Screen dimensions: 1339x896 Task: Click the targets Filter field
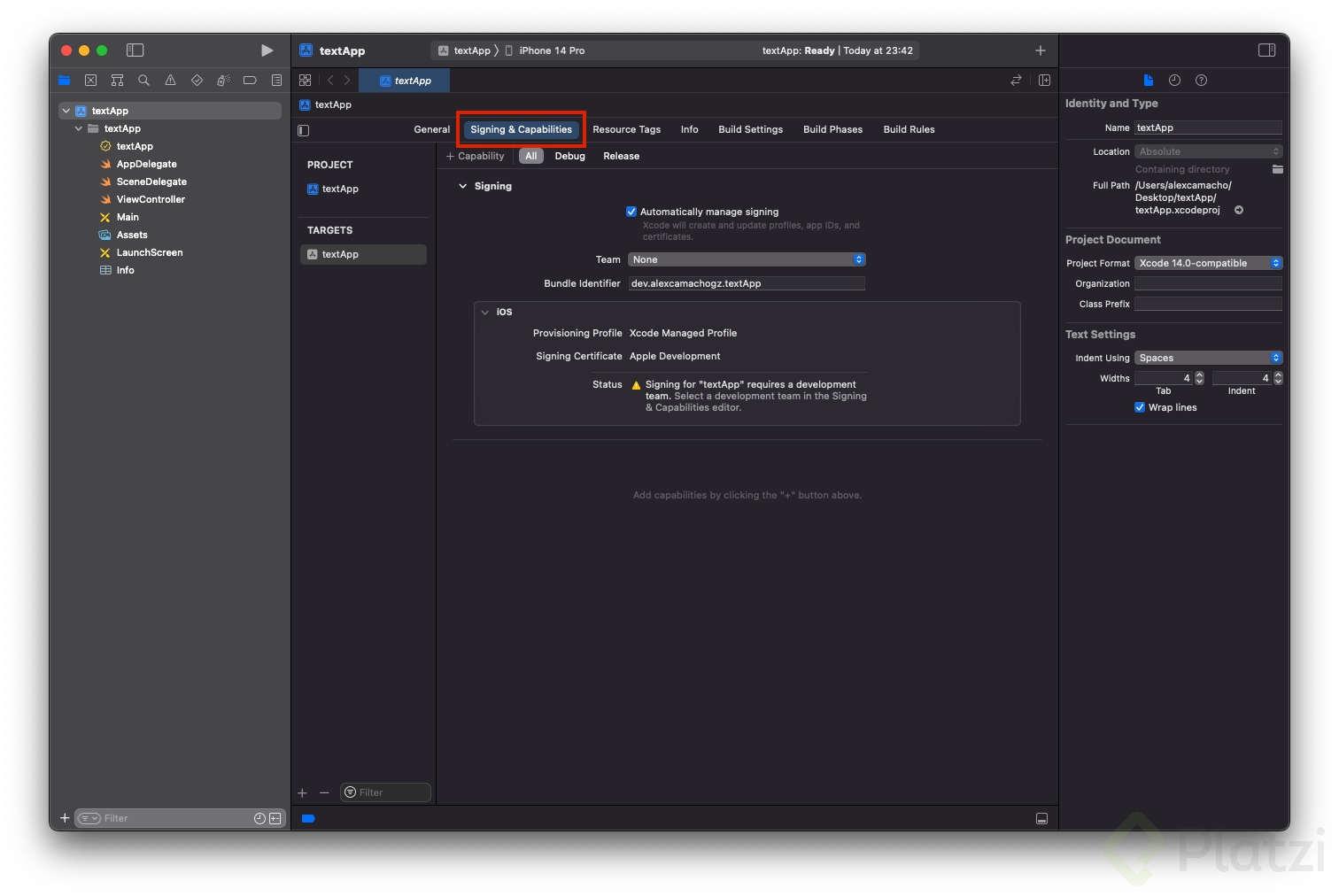tap(385, 792)
